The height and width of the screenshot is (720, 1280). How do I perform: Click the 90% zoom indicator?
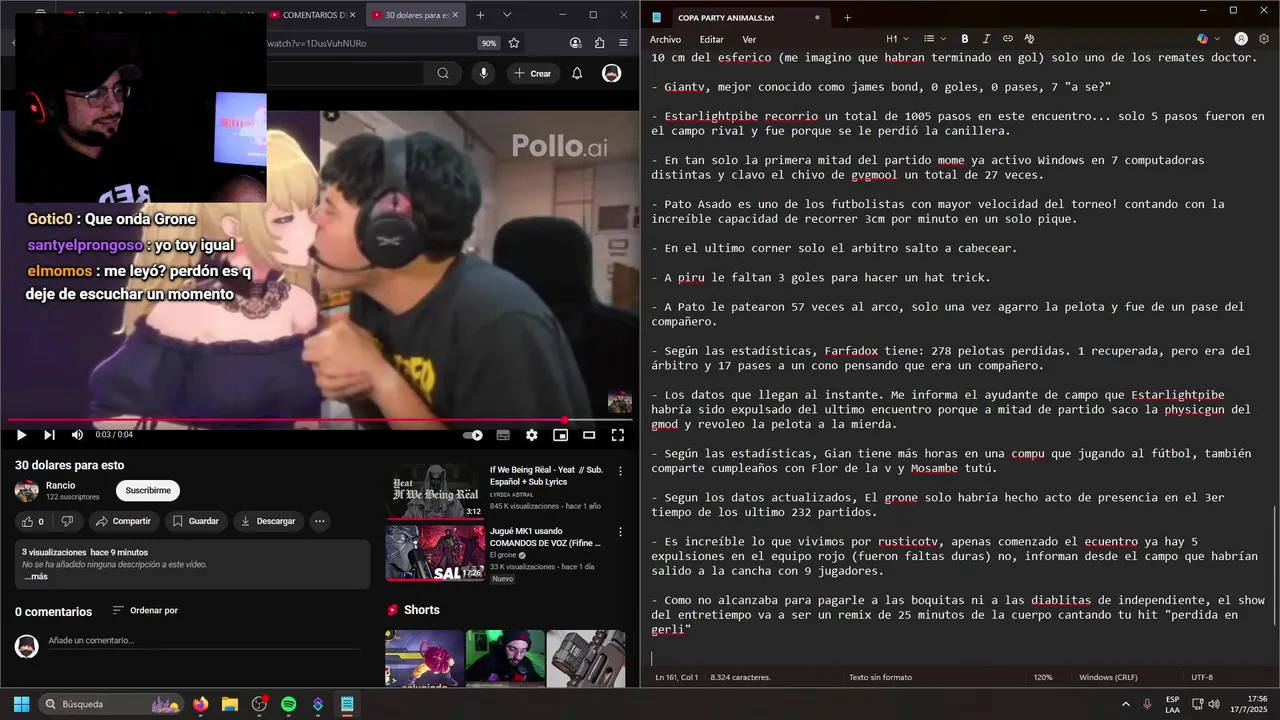489,43
